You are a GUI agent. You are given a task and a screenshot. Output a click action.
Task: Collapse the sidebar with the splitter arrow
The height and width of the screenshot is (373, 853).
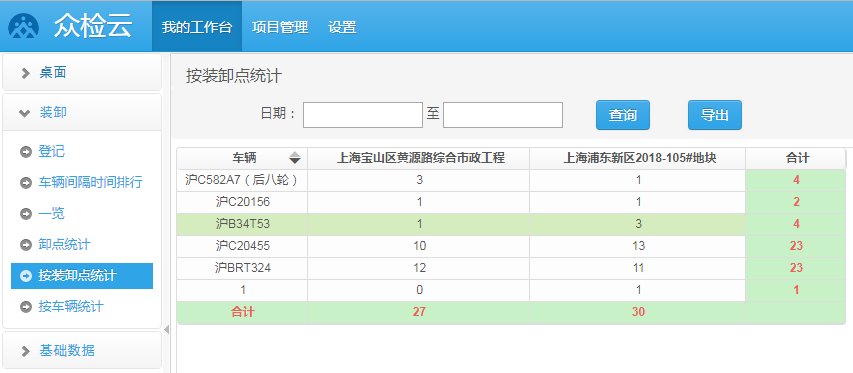[x=166, y=330]
